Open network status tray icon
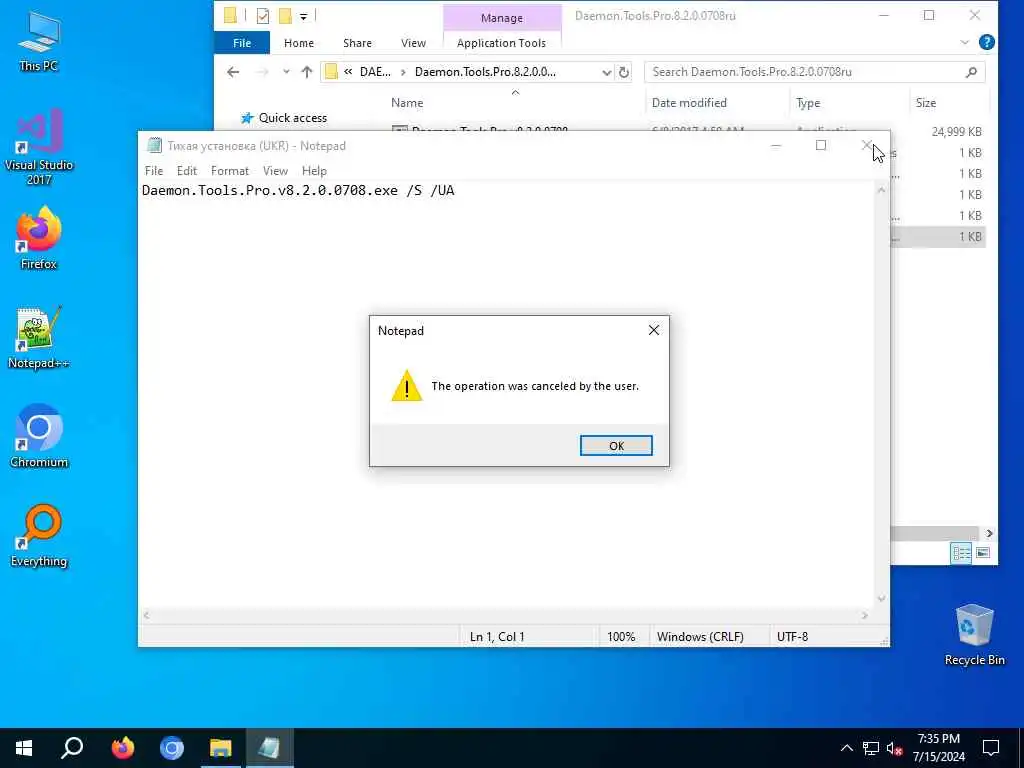The width and height of the screenshot is (1024, 768). click(x=871, y=748)
